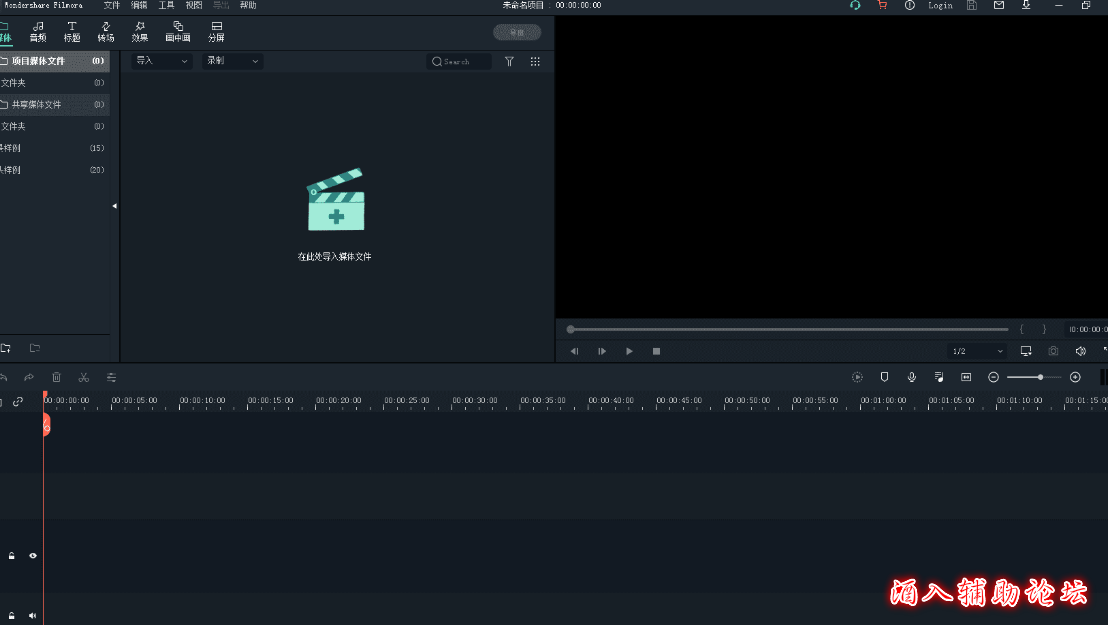Screen dimensions: 1108x625
Task: Add a marker with the shield marker icon
Action: (x=884, y=377)
